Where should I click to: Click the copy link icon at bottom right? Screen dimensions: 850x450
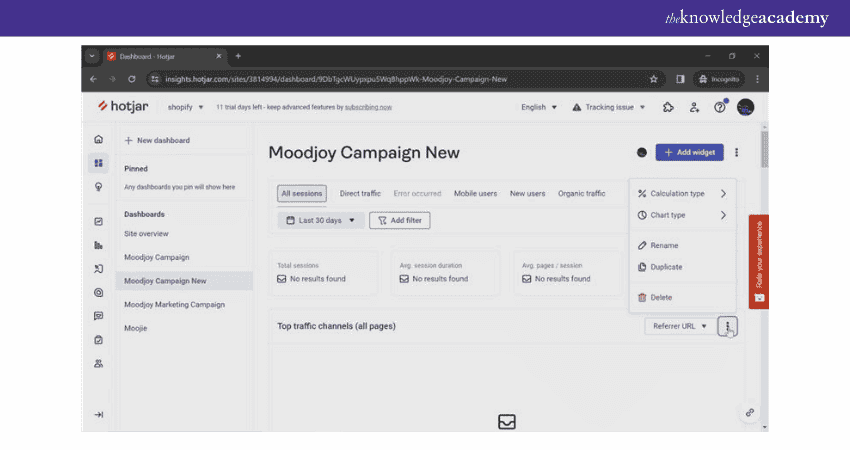(749, 412)
